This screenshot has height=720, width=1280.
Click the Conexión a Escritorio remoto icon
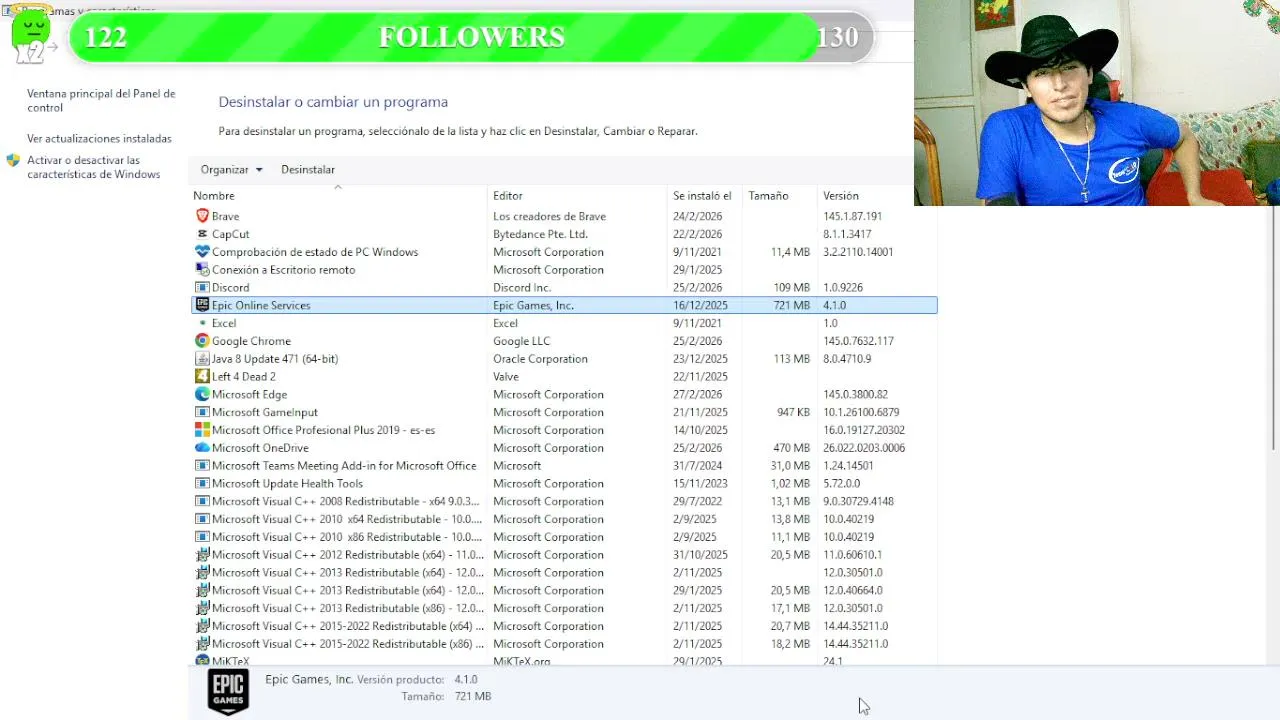pyautogui.click(x=202, y=270)
